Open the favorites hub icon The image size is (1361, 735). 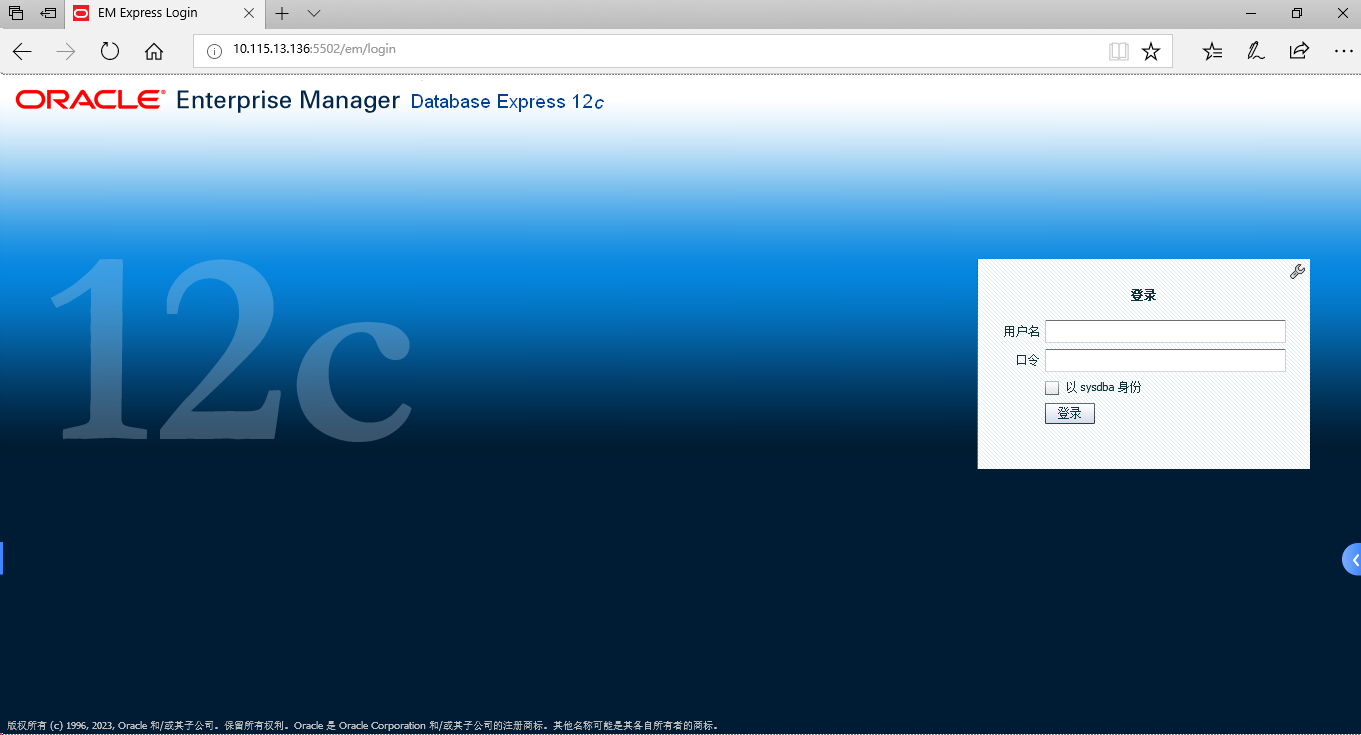point(1212,51)
